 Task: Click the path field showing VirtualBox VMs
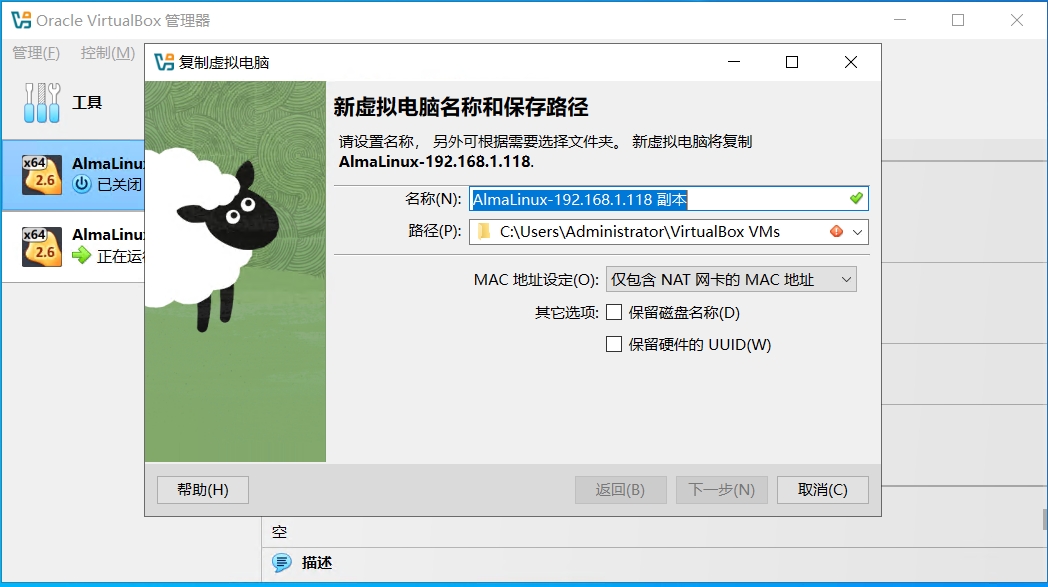pos(668,232)
